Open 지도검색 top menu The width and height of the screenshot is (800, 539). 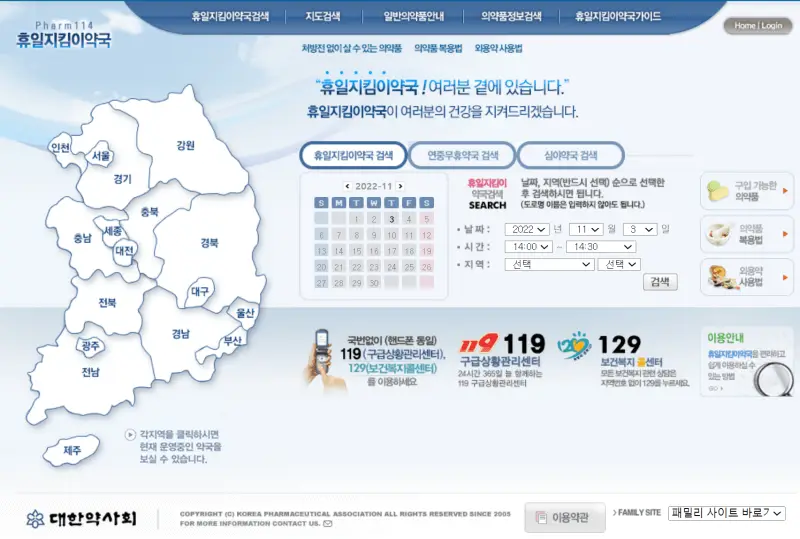coord(322,16)
